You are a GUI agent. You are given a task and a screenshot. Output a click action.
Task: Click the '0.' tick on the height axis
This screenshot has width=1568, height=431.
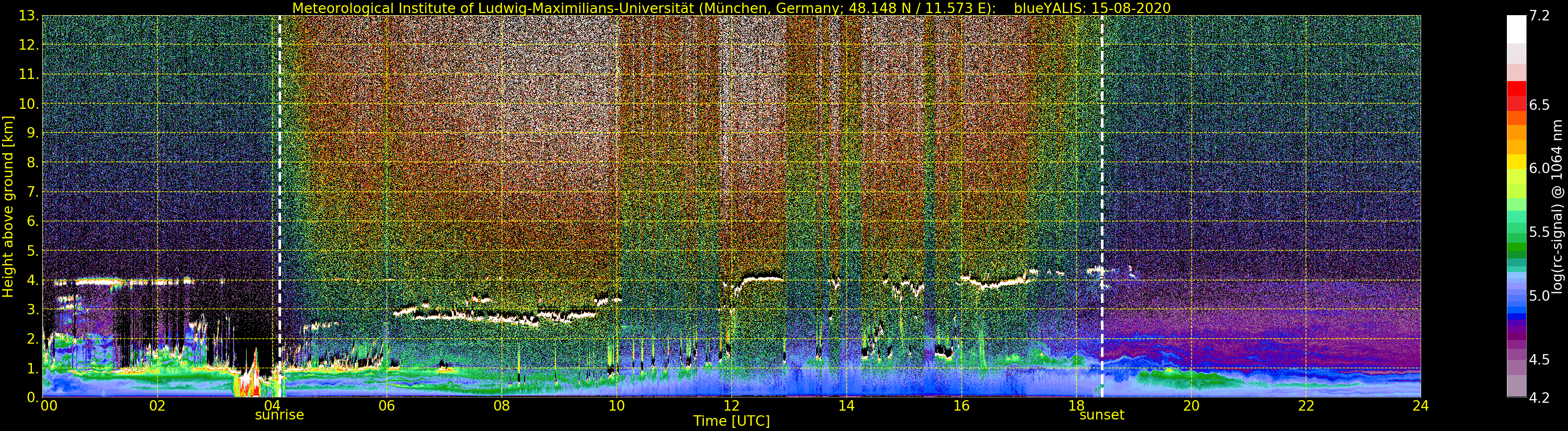tap(33, 398)
